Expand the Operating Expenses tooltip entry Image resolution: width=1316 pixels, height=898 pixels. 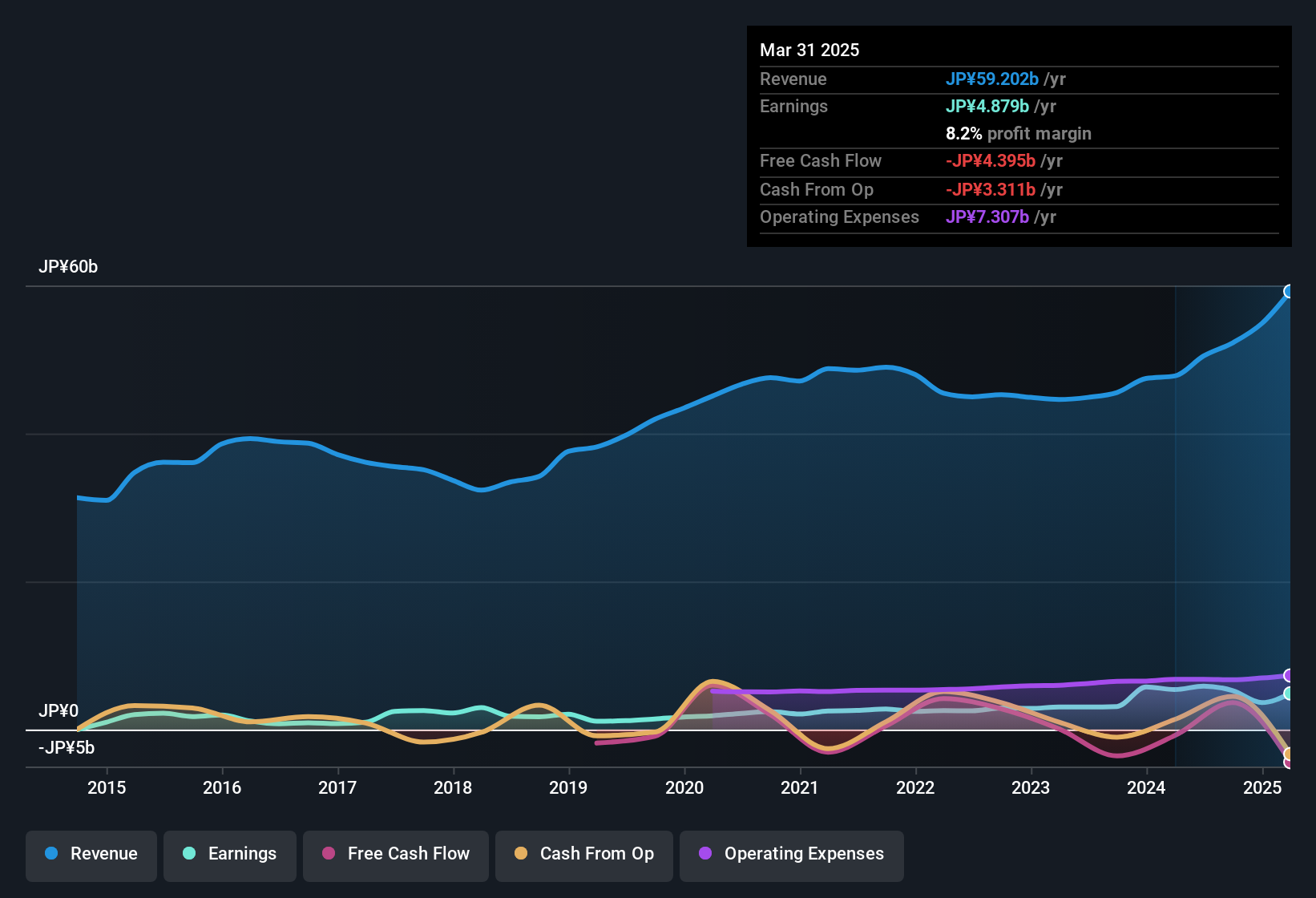tap(839, 216)
